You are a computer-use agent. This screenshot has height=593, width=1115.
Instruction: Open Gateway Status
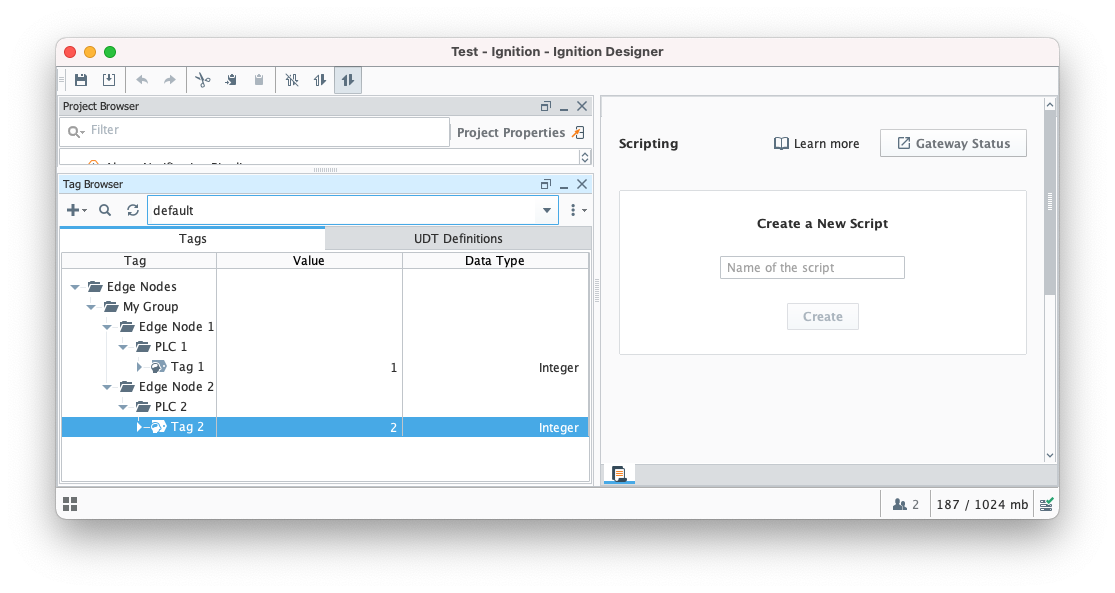pos(953,143)
